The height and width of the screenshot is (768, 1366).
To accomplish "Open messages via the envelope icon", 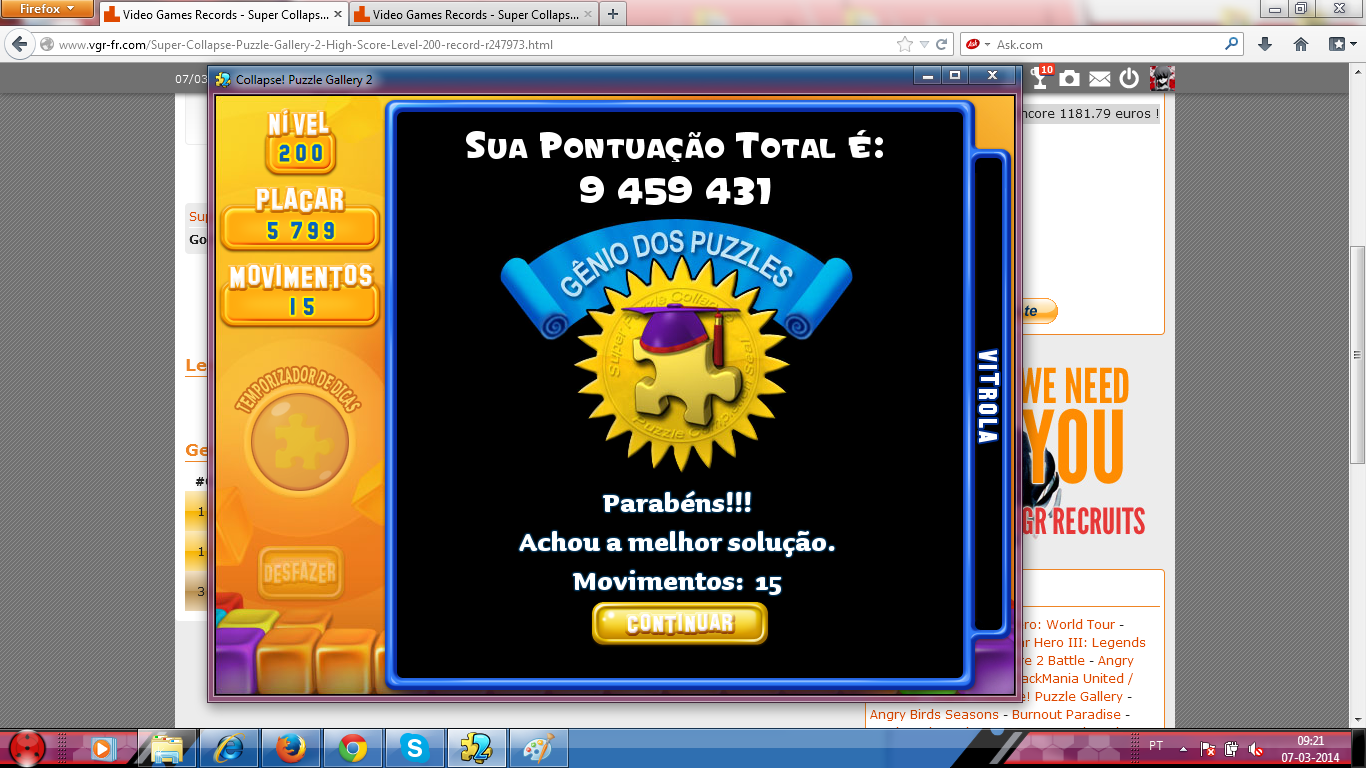I will tap(1099, 79).
